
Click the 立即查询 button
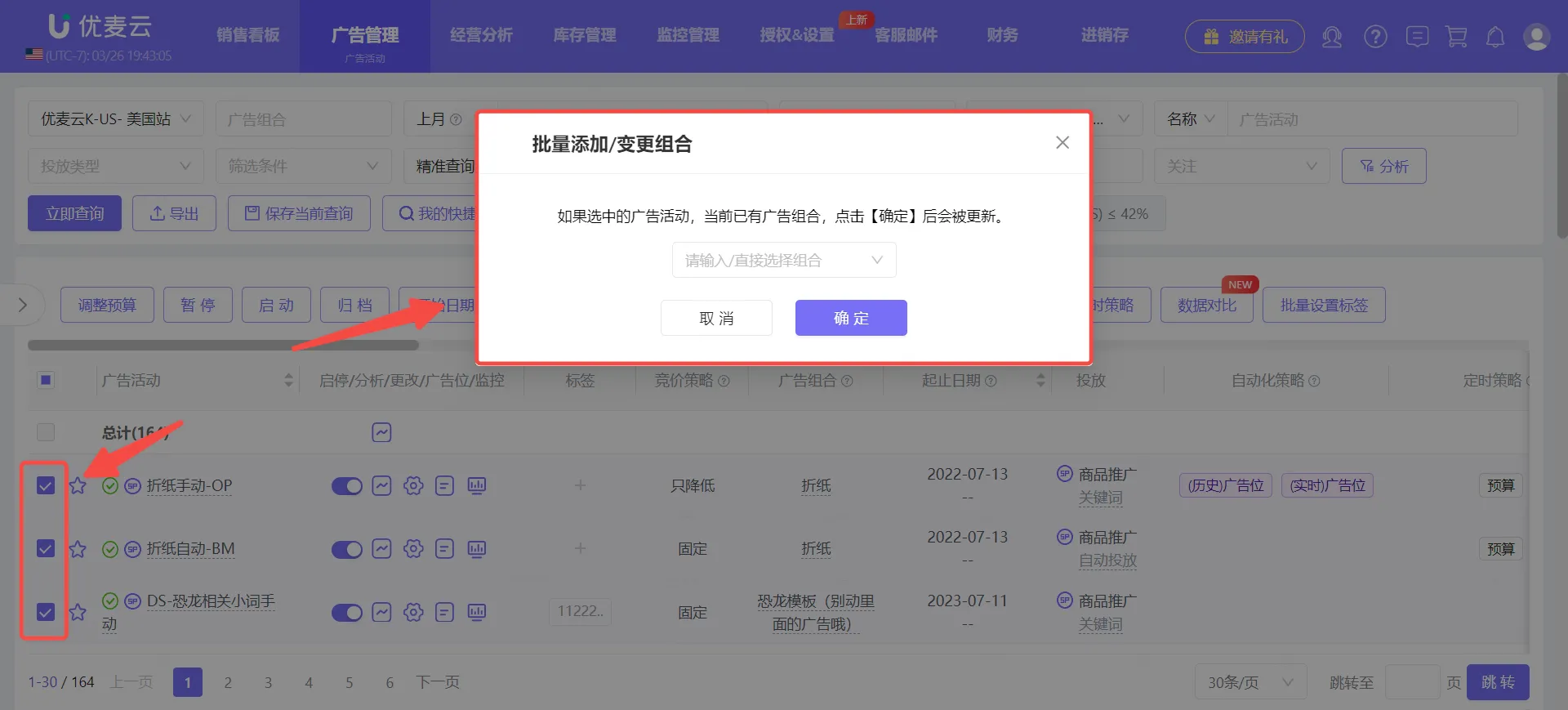[x=75, y=213]
